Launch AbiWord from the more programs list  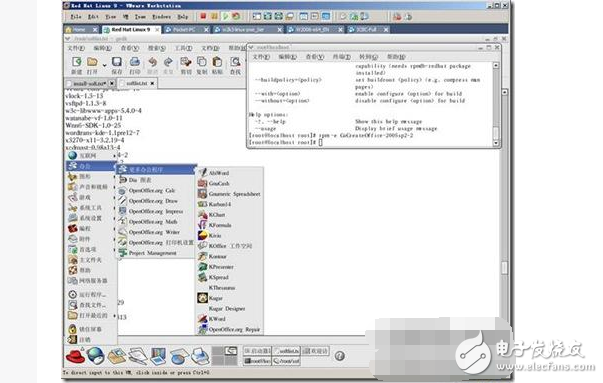click(230, 173)
